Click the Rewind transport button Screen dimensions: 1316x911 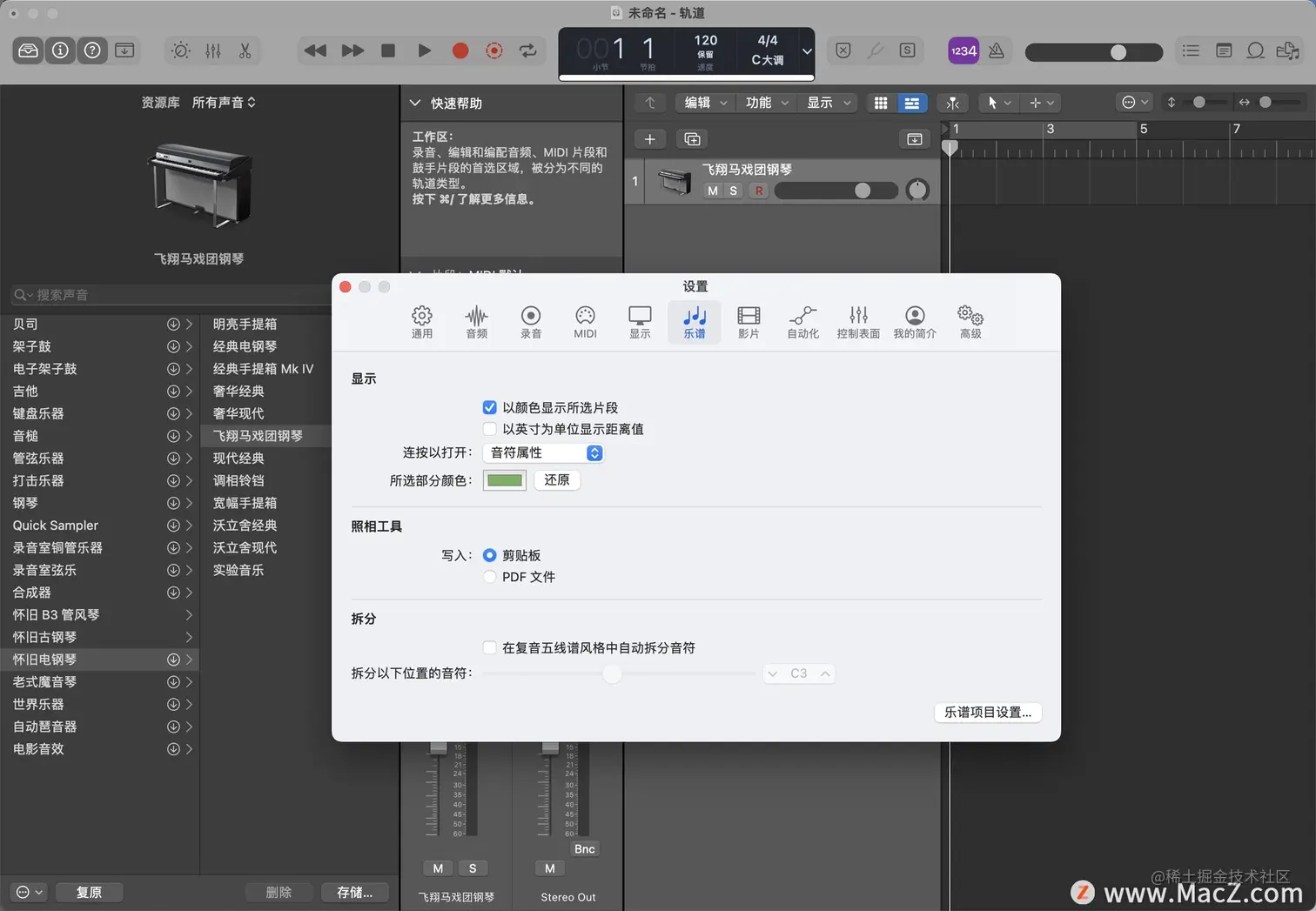pyautogui.click(x=315, y=50)
